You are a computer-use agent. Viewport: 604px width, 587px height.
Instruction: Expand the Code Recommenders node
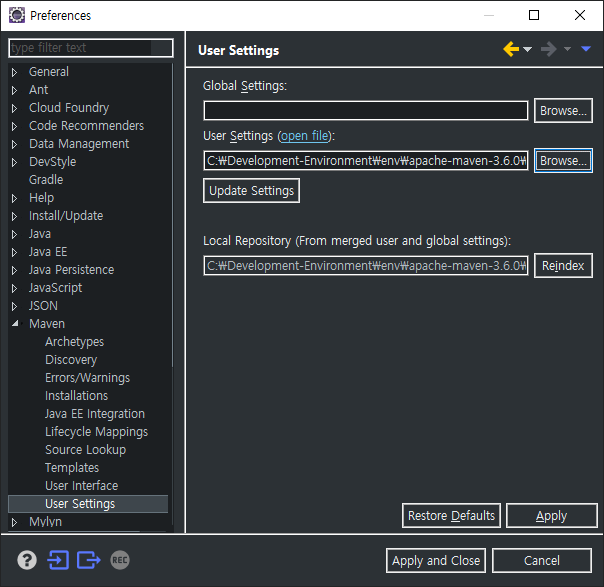point(15,126)
